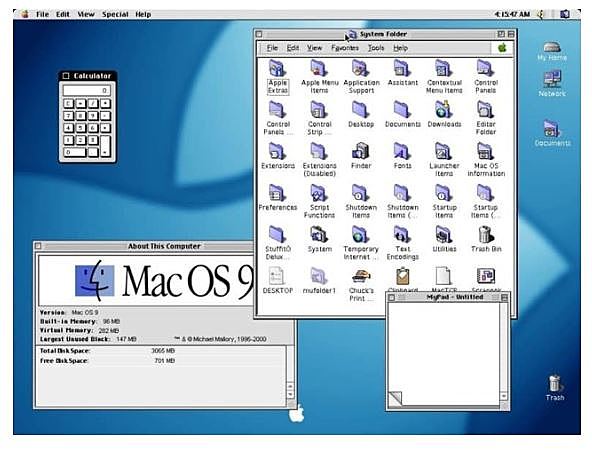This screenshot has height=450, width=592.
Task: Click the MyPad note text area
Action: 444,353
